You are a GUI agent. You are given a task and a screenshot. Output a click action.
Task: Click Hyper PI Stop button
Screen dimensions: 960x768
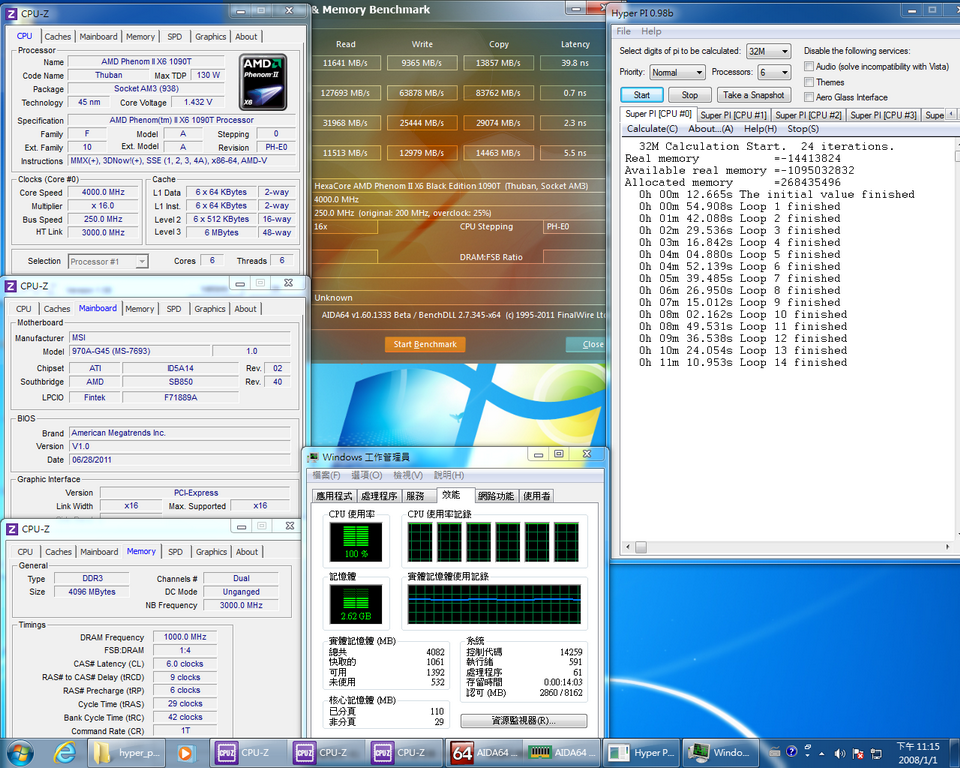[689, 95]
